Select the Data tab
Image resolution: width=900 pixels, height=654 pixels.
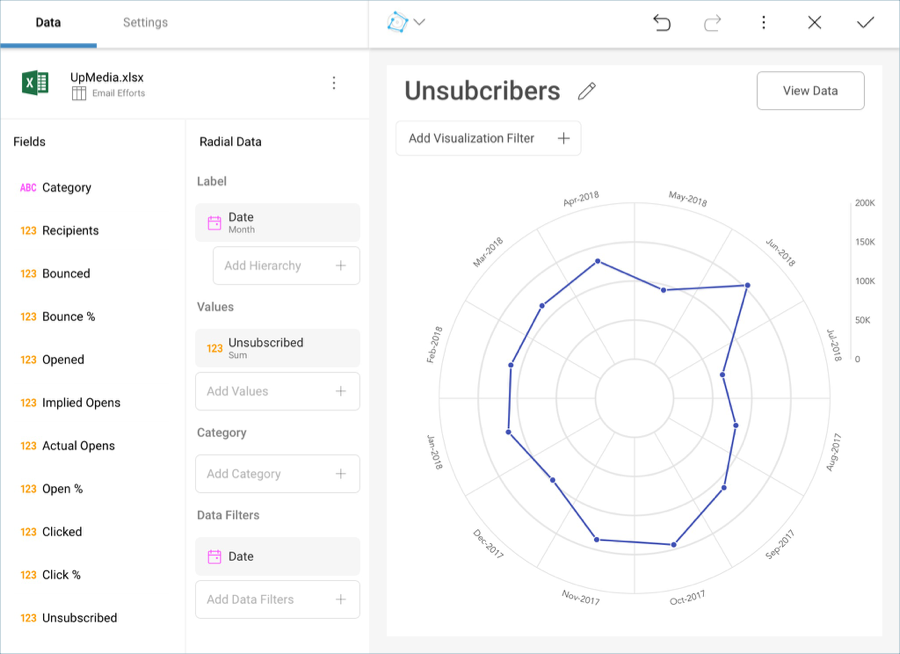48,22
